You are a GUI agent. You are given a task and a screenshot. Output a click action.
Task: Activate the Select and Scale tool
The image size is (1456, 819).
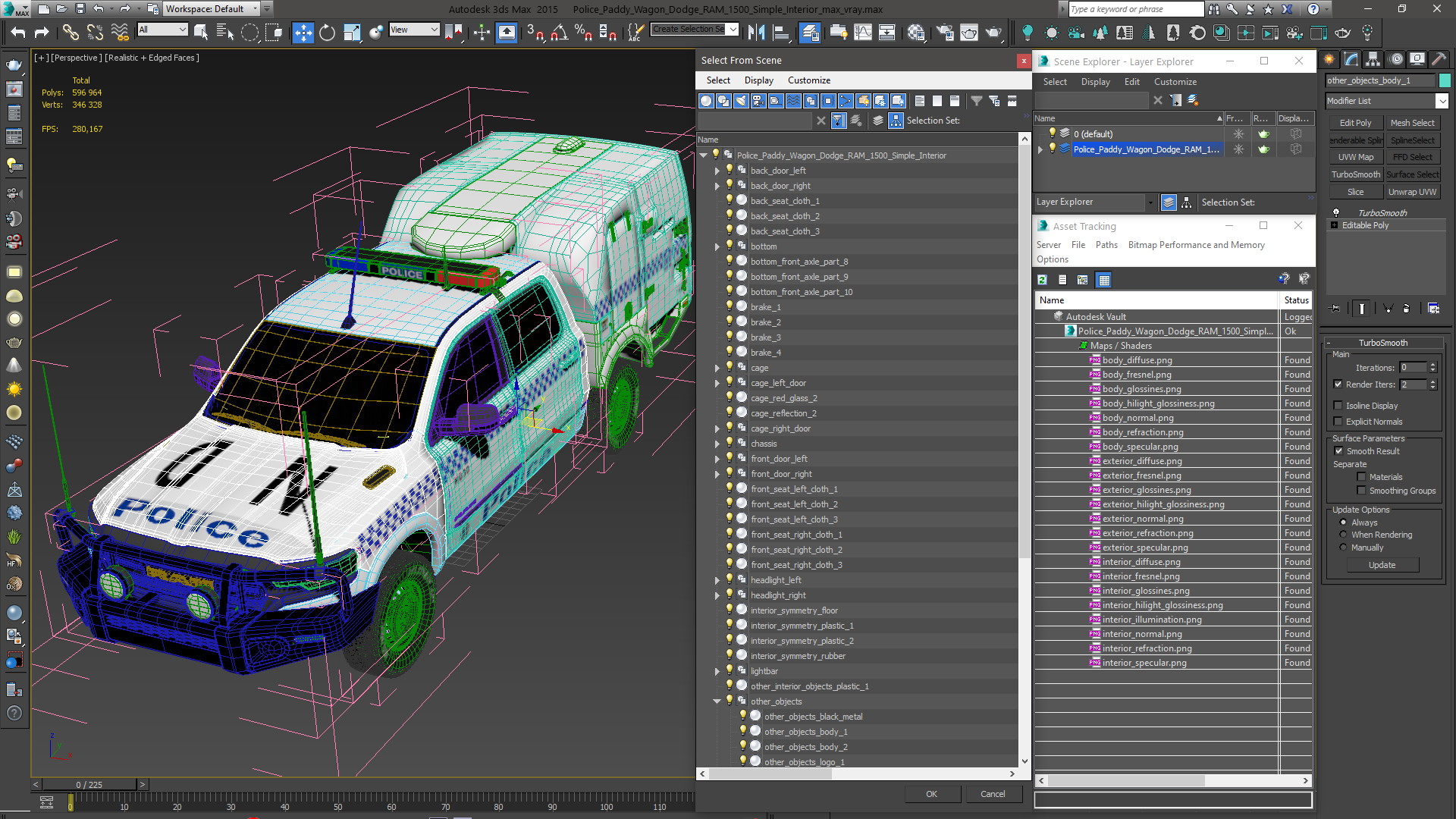coord(351,32)
